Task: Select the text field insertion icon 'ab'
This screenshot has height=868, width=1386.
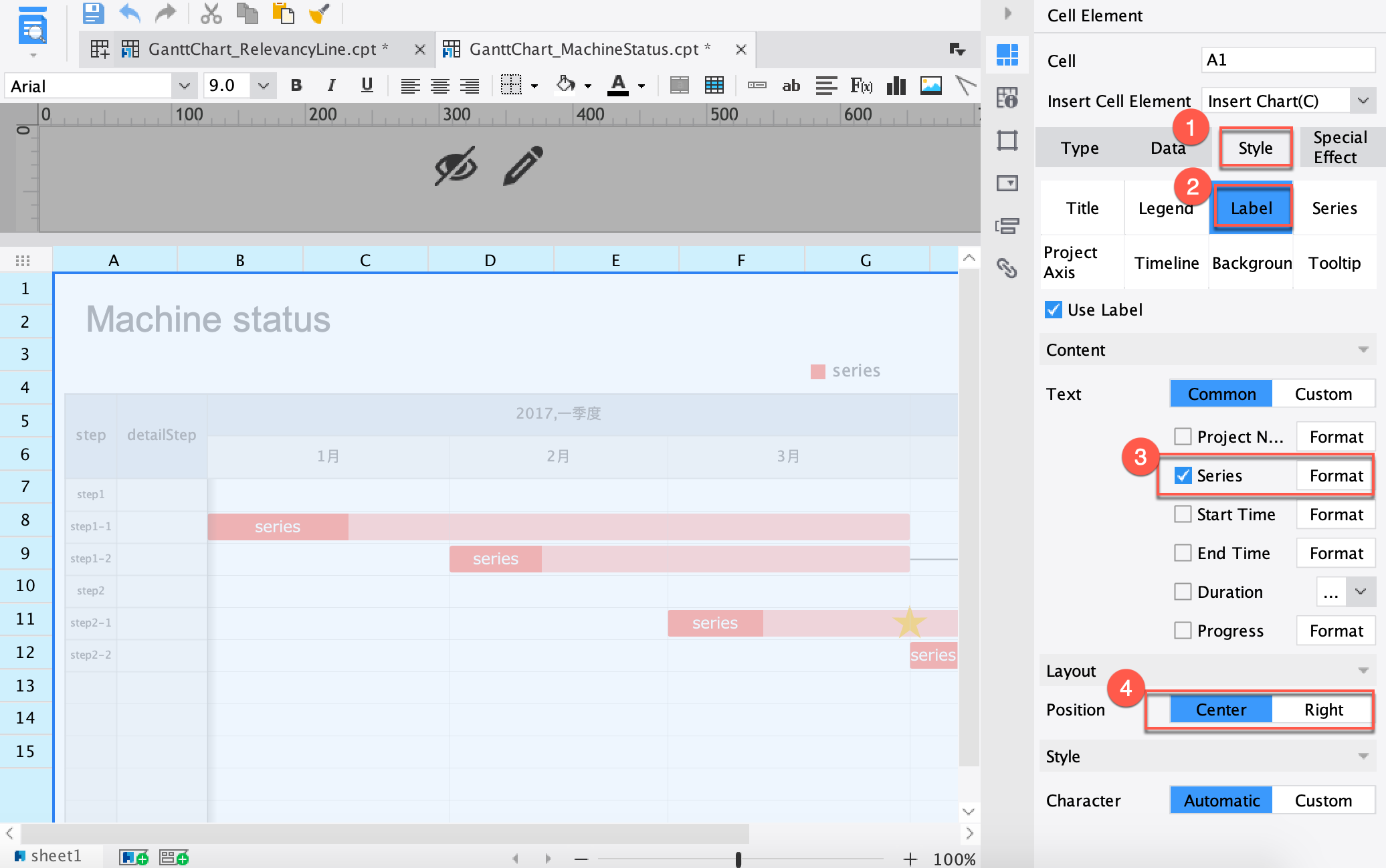Action: pyautogui.click(x=791, y=86)
